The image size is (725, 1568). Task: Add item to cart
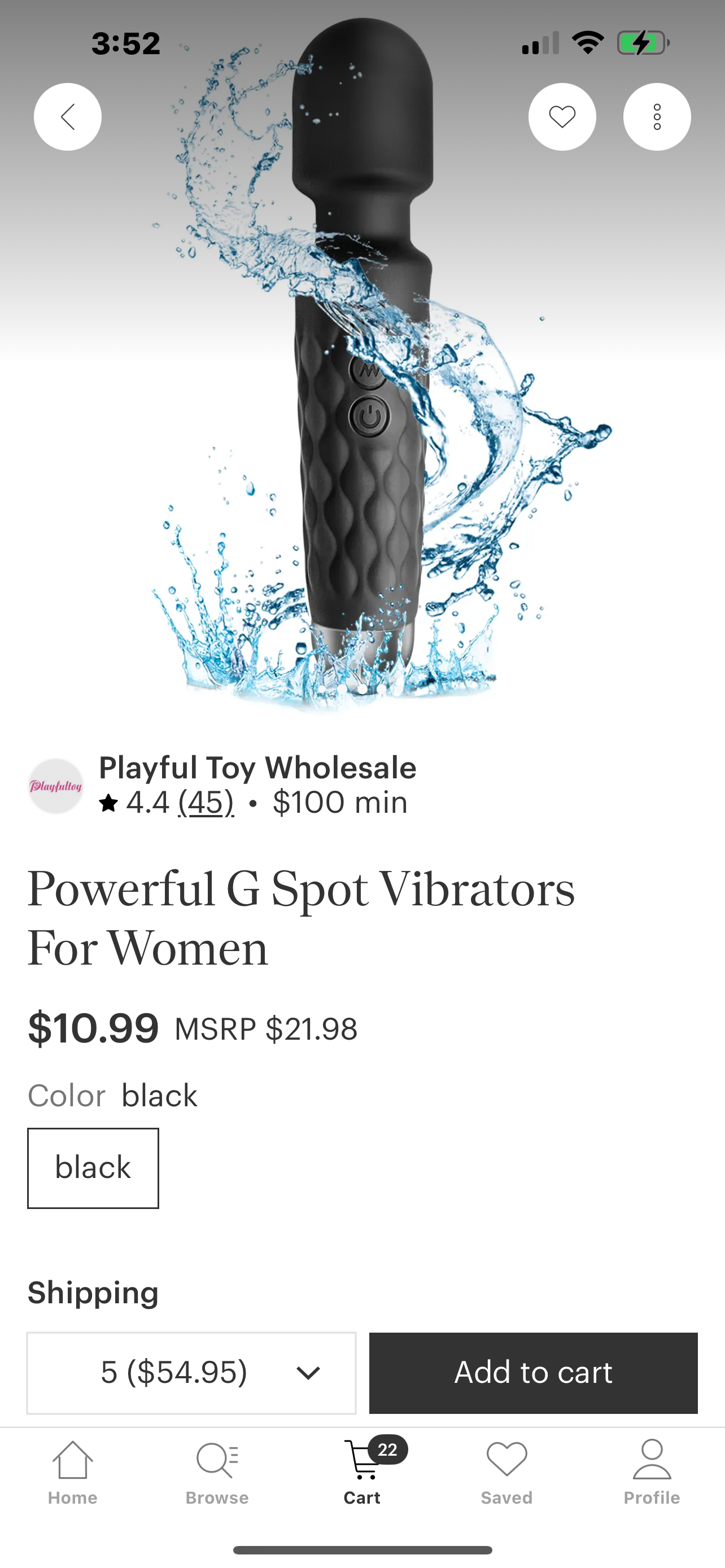pos(533,1373)
